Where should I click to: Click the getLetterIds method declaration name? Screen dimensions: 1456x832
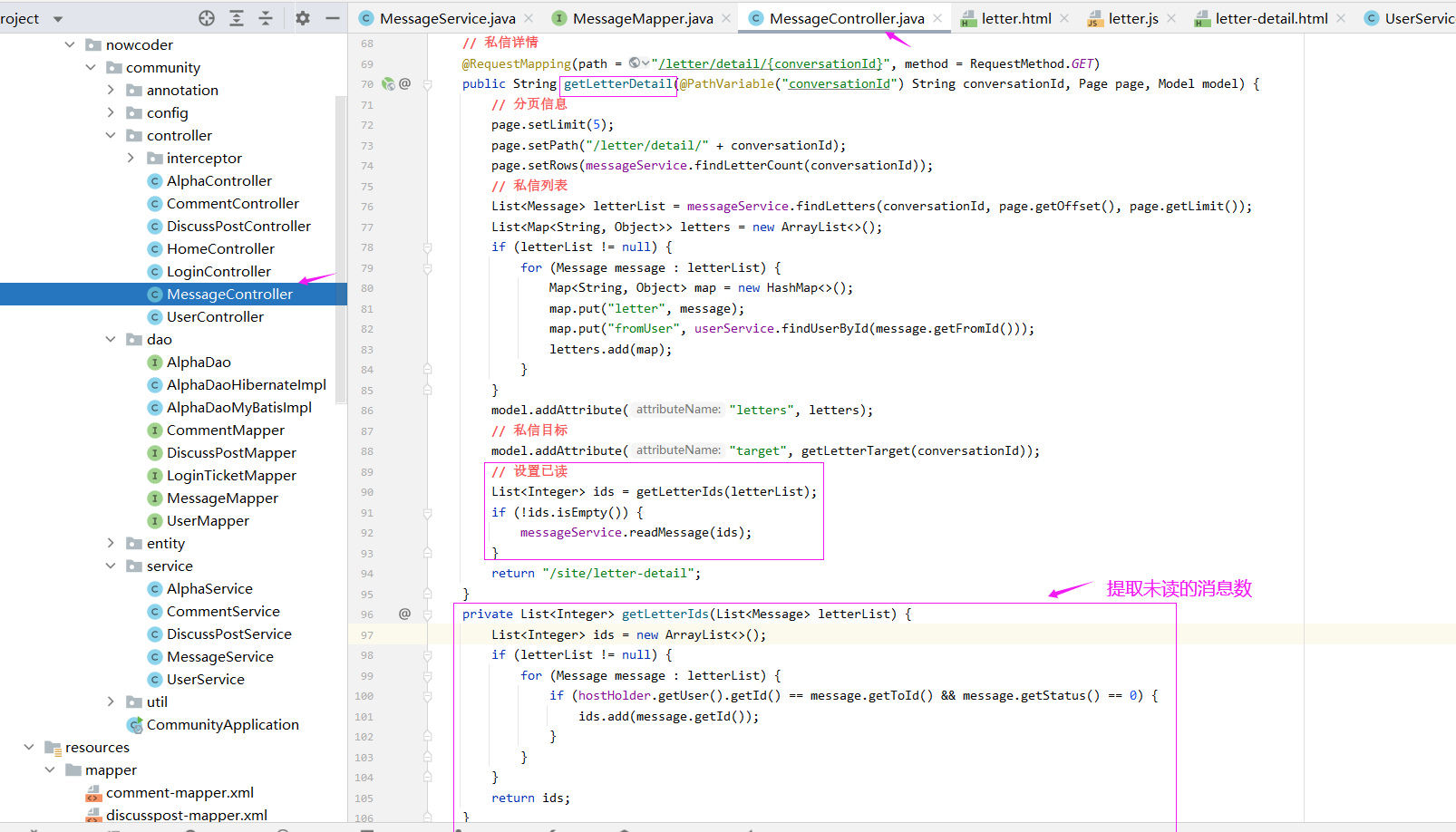click(x=665, y=614)
